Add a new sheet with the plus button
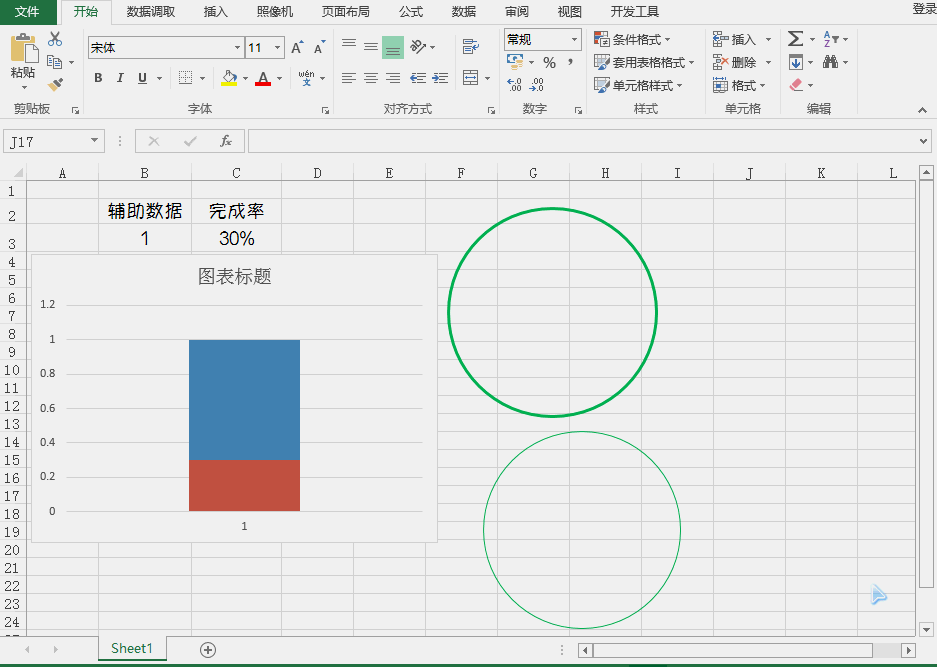The height and width of the screenshot is (667, 937). pos(207,649)
